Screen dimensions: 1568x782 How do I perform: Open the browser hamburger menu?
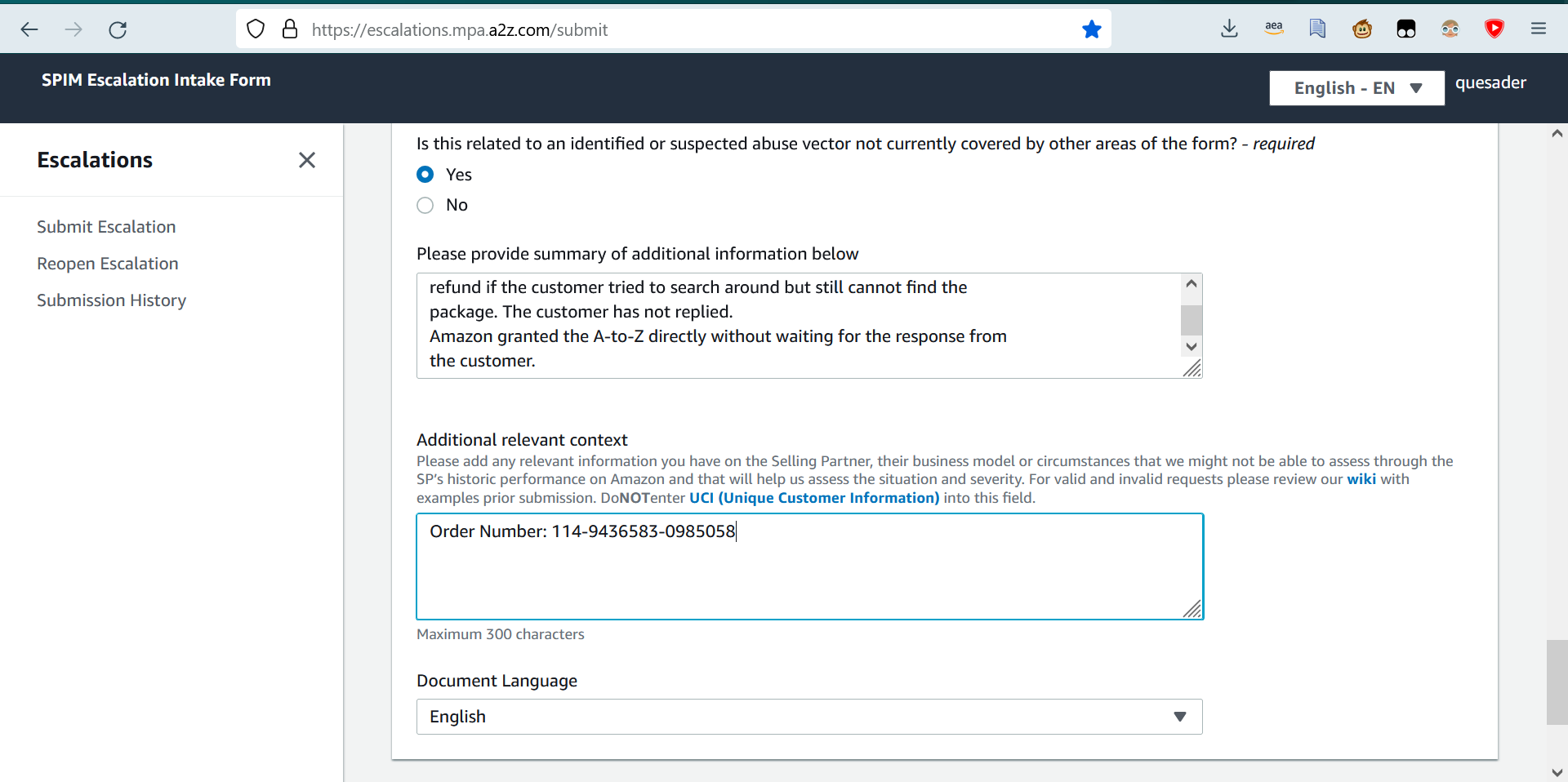(x=1539, y=29)
